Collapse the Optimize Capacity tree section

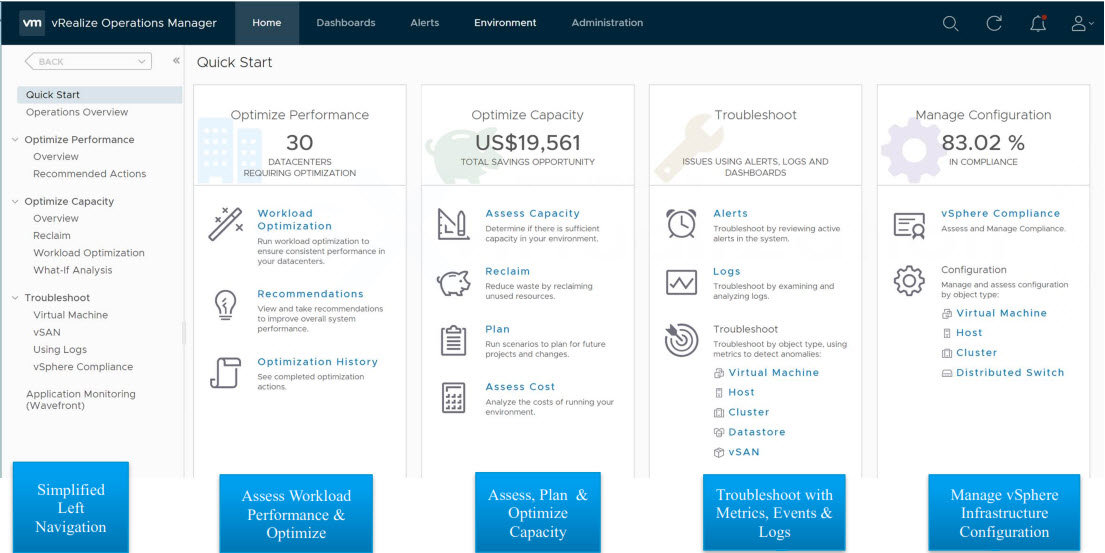coord(16,201)
